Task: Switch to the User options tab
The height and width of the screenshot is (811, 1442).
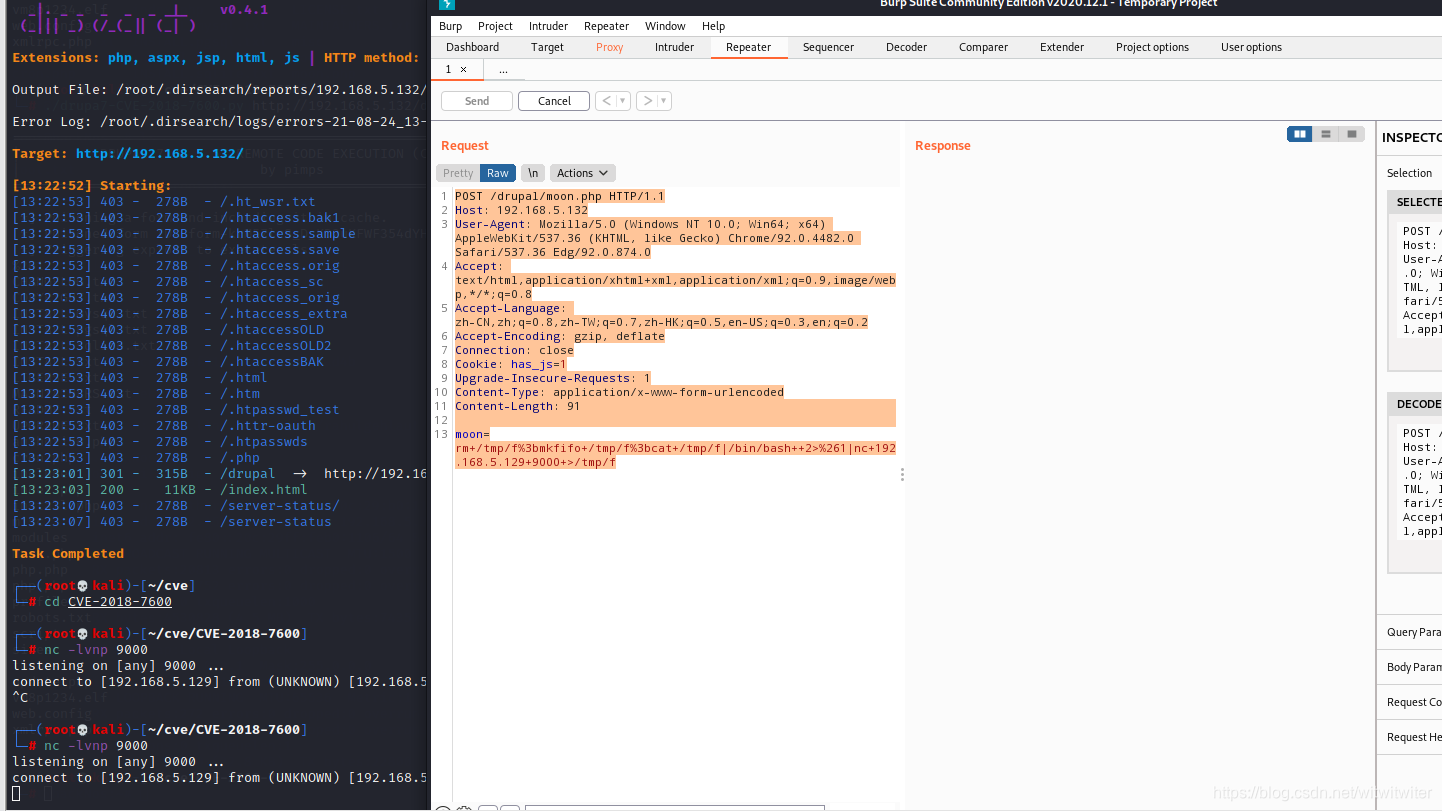Action: click(1251, 47)
